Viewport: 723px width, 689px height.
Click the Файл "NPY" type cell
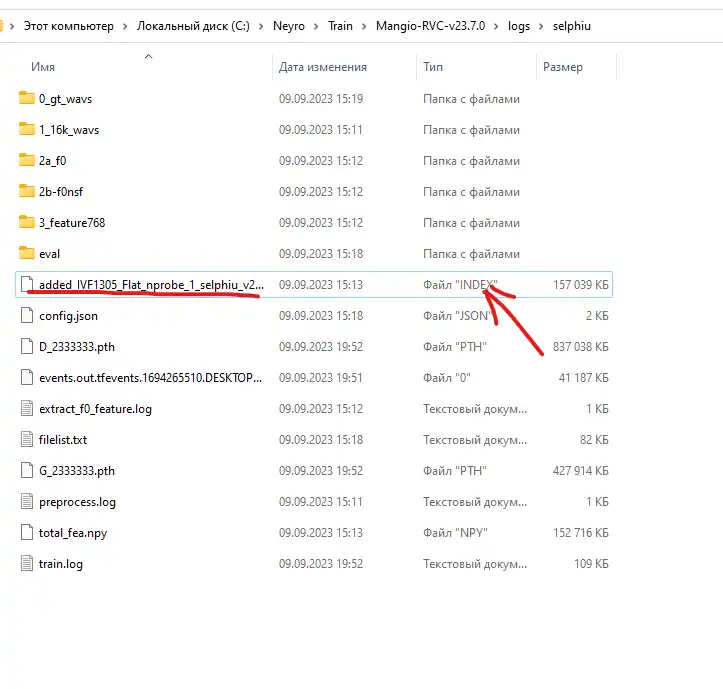coord(455,533)
